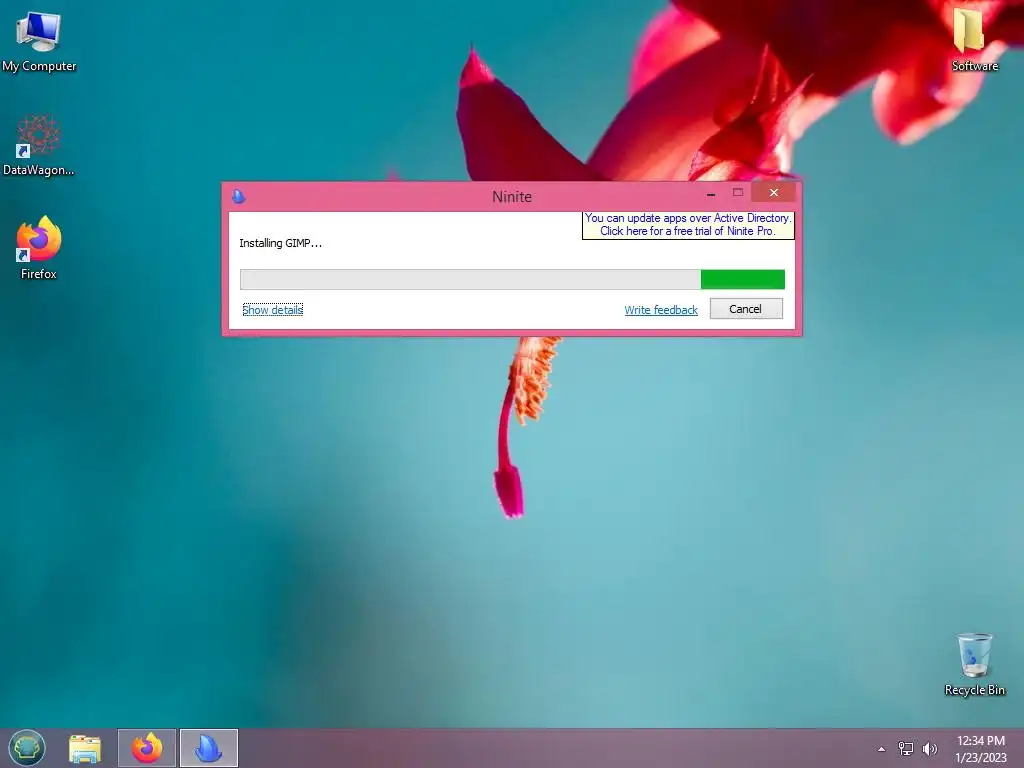Select the Firefox desktop shortcut

(x=39, y=248)
